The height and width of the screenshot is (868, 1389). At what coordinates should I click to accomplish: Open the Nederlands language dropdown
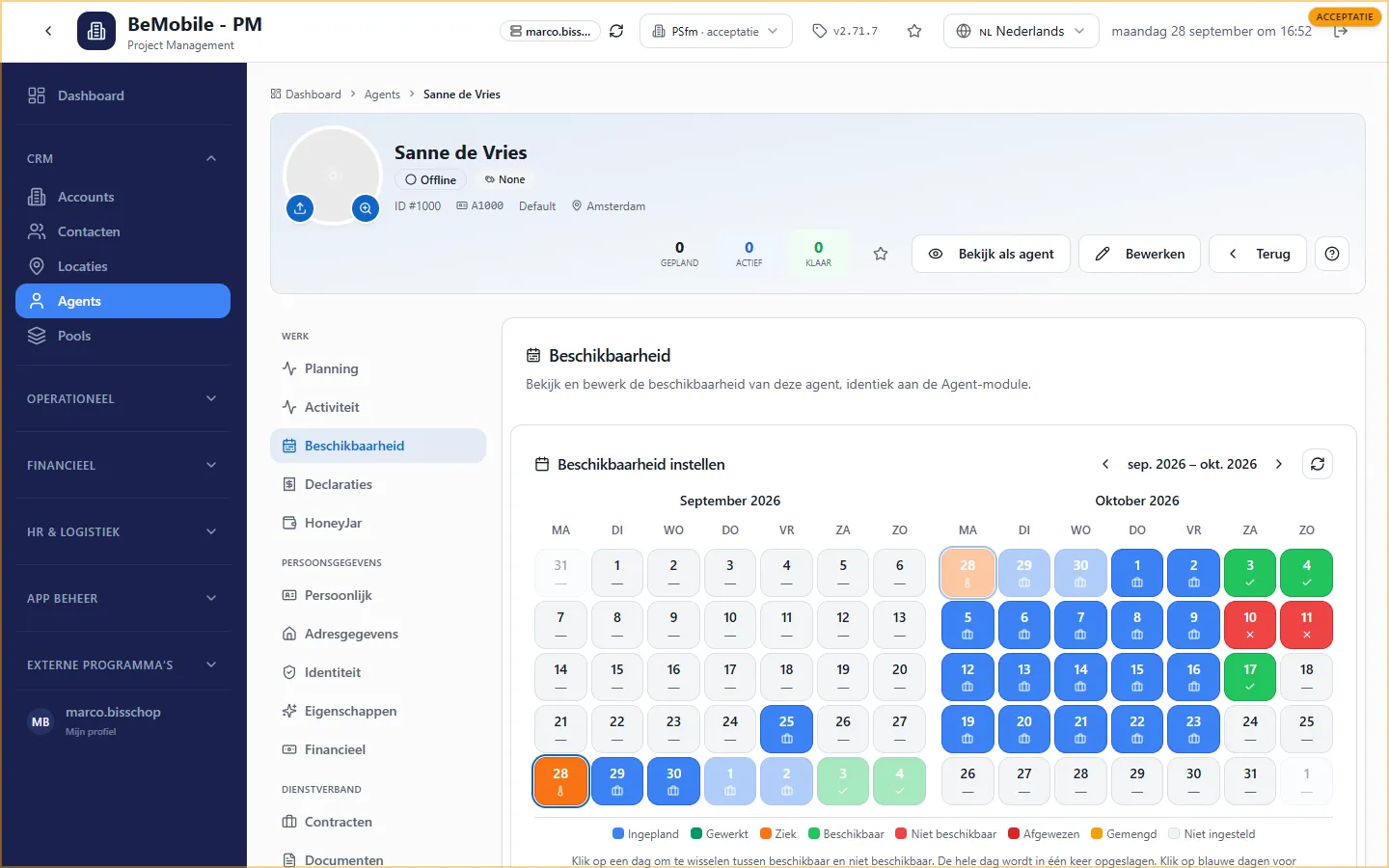point(1021,31)
